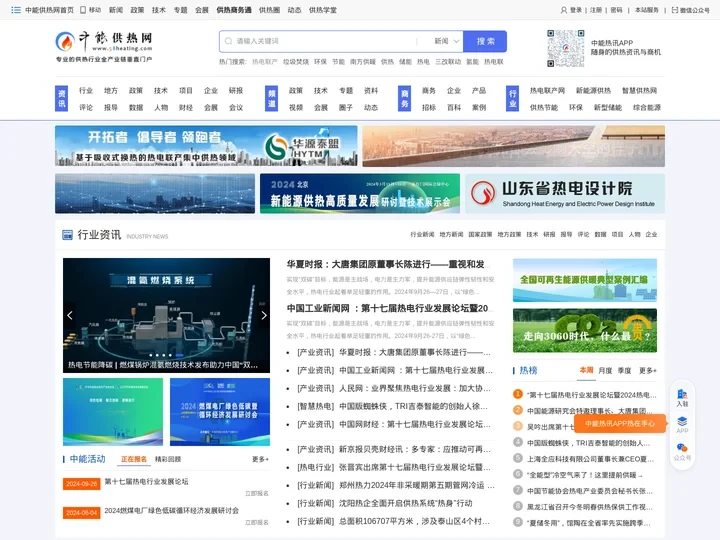Open 供热商务通 in the top menu
Viewport: 720px width, 540px height.
point(234,10)
